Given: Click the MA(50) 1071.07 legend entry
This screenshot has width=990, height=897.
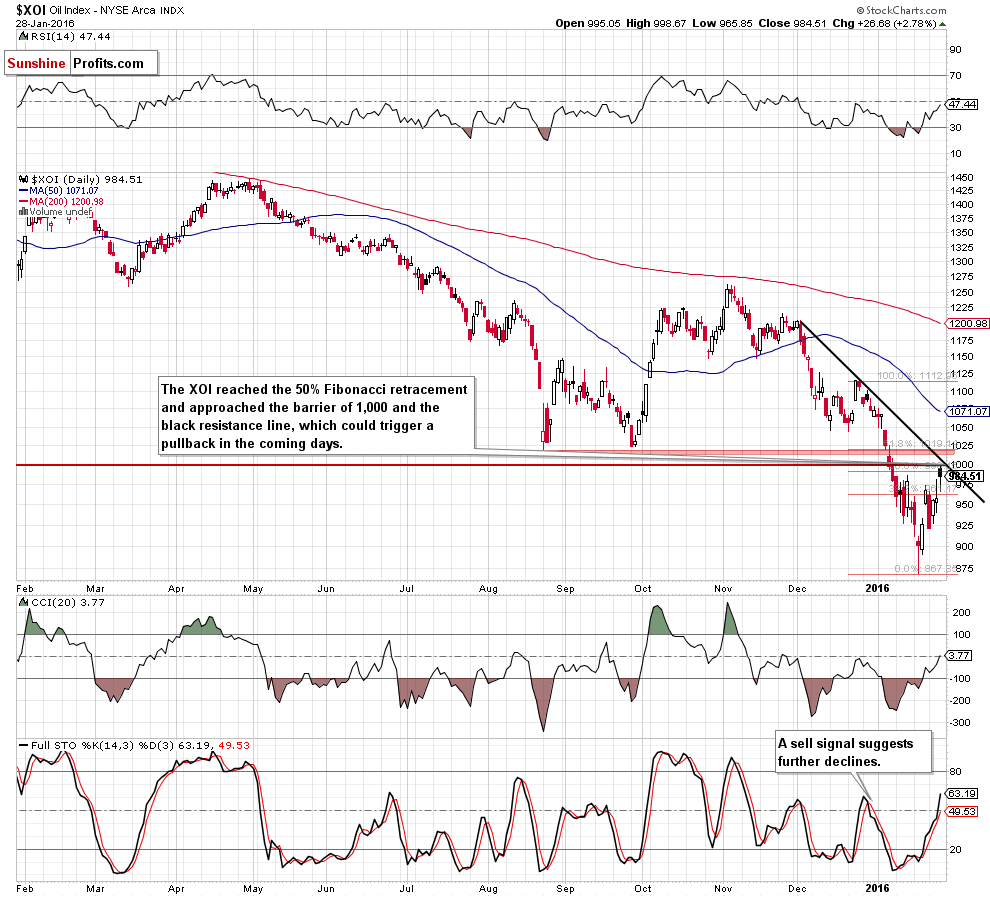Looking at the screenshot, I should [59, 191].
